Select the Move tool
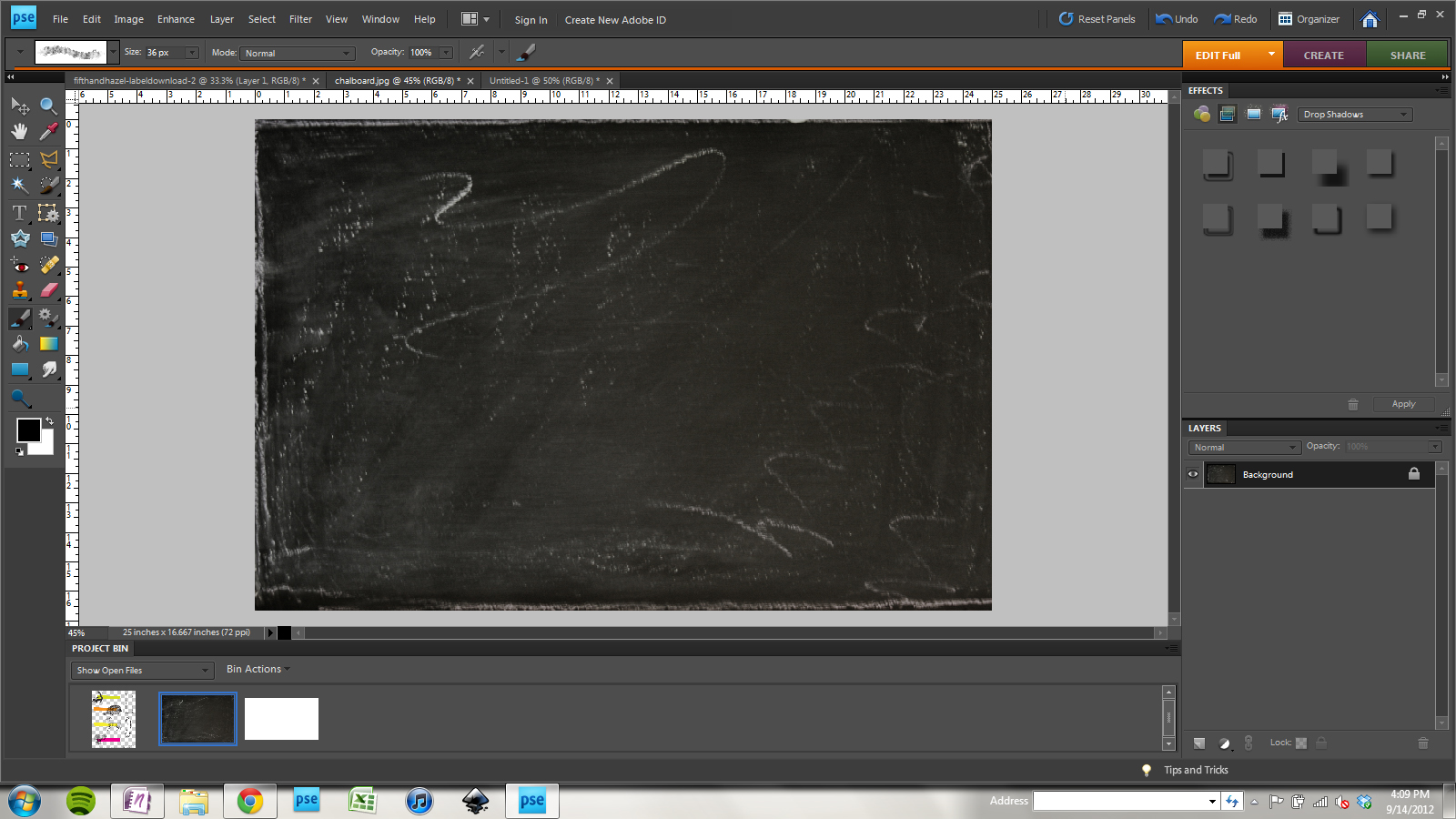 (x=20, y=106)
